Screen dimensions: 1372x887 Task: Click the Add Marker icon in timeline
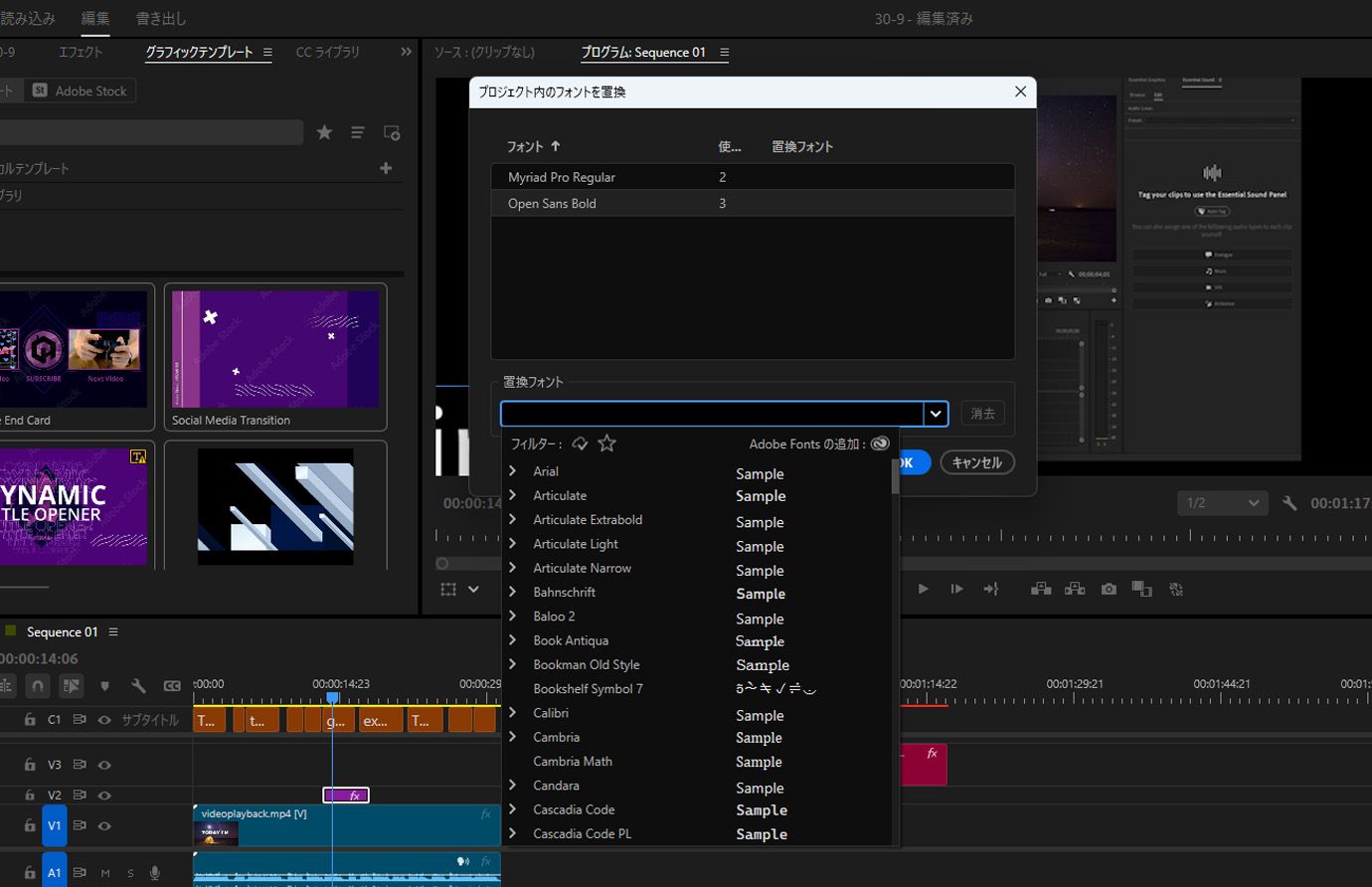[x=104, y=686]
